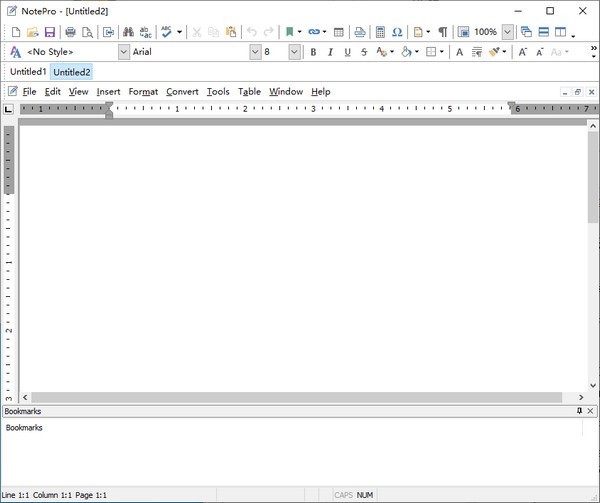Screen dimensions: 600x503
Task: Open the Arial font dropdown
Action: coord(255,52)
